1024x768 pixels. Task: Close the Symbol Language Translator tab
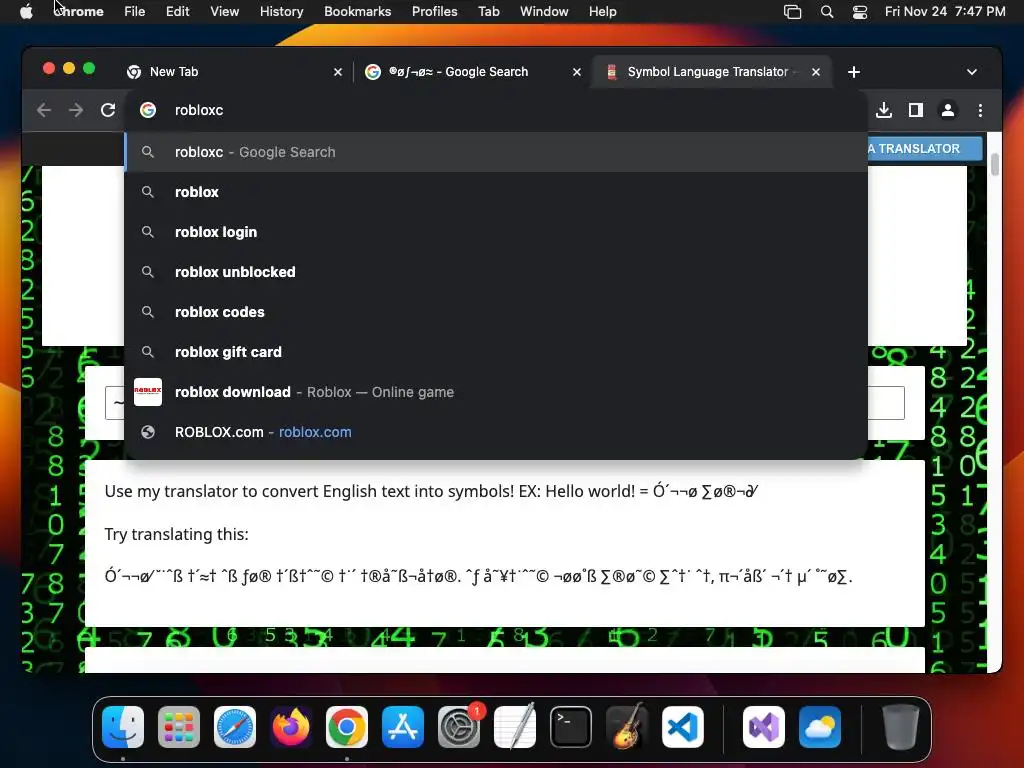coord(816,72)
